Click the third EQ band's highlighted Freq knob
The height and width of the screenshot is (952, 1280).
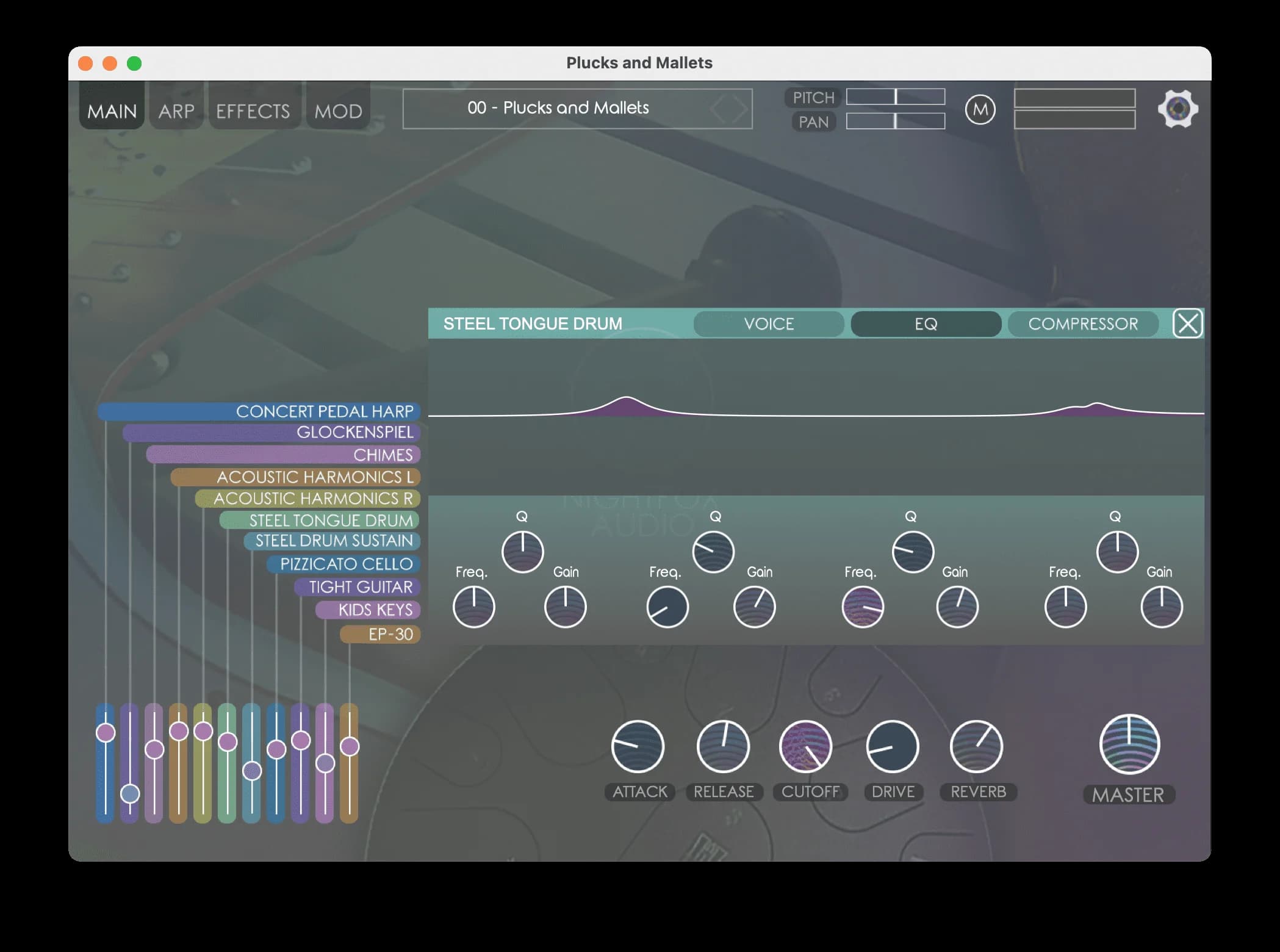point(862,607)
